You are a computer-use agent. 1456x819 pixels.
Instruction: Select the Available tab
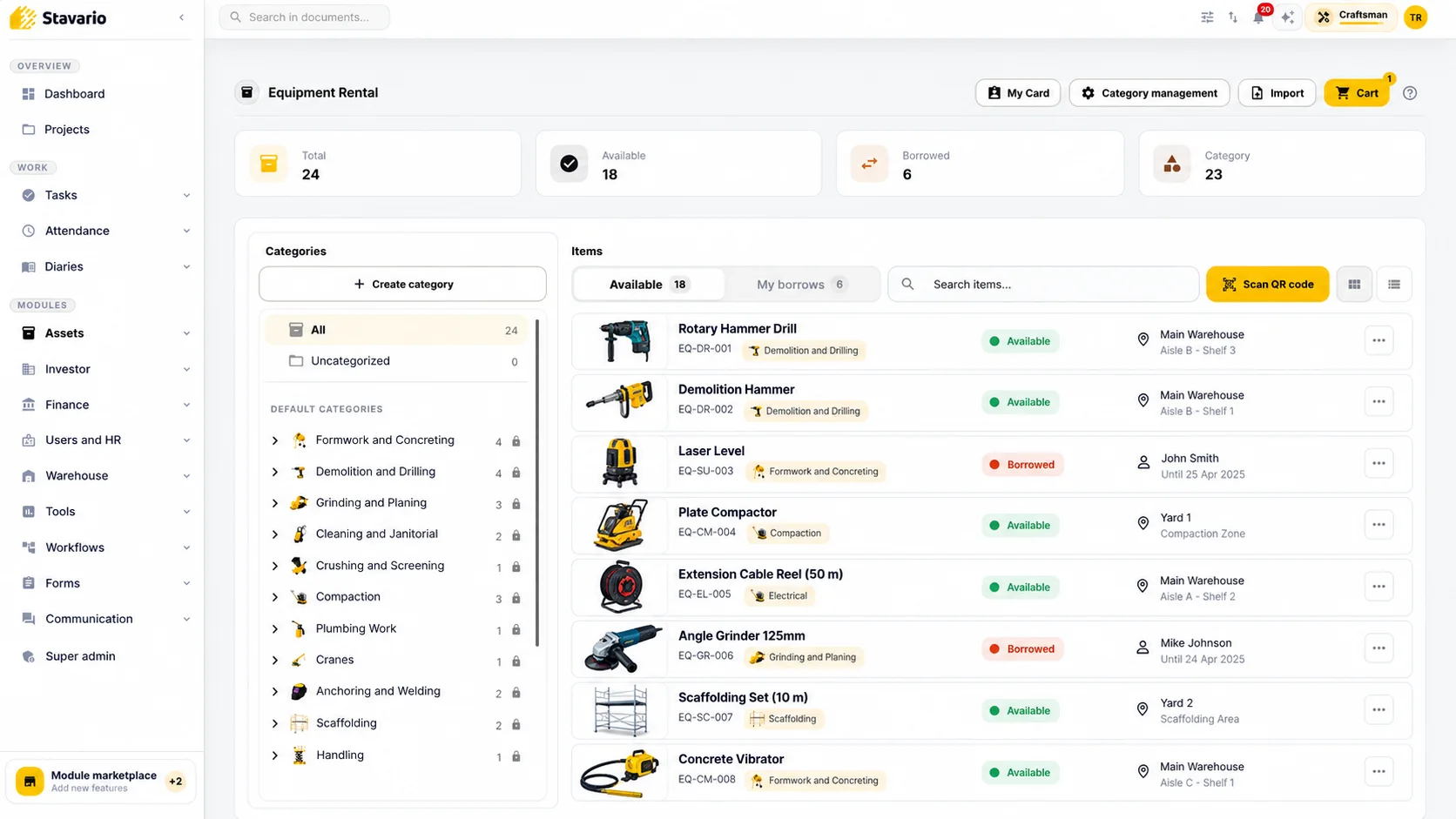pos(649,285)
